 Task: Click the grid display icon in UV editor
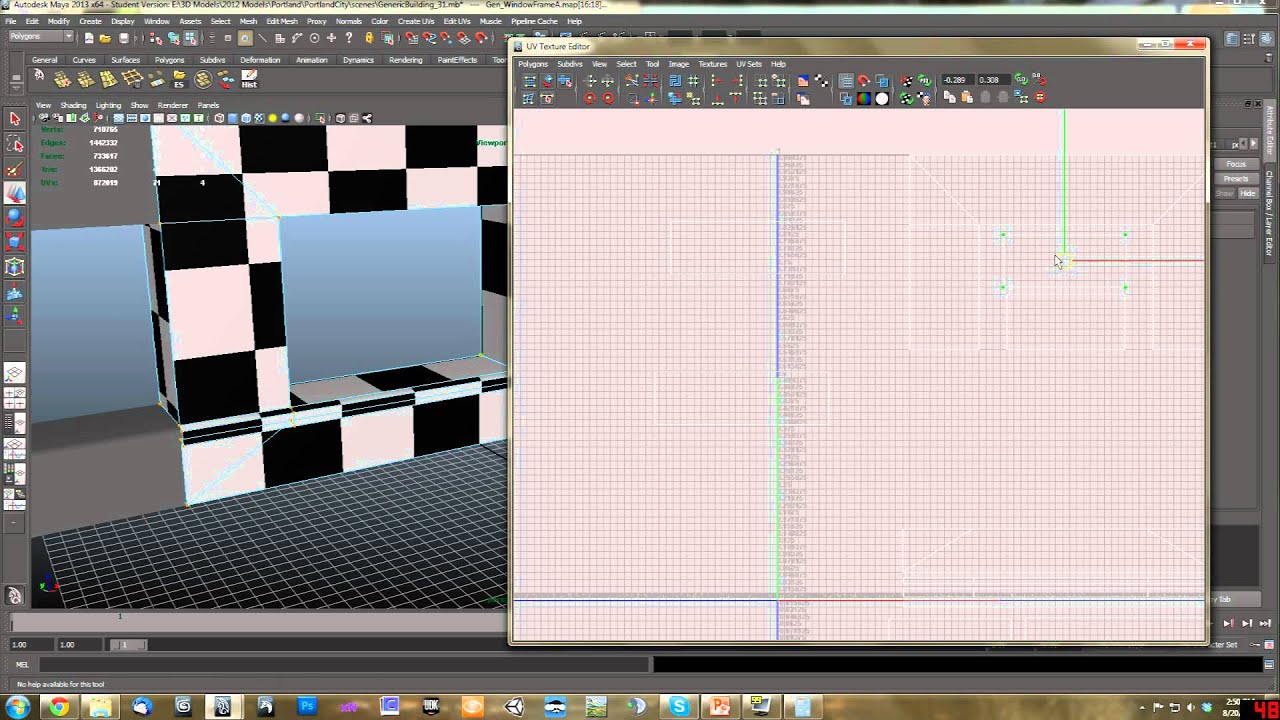846,81
